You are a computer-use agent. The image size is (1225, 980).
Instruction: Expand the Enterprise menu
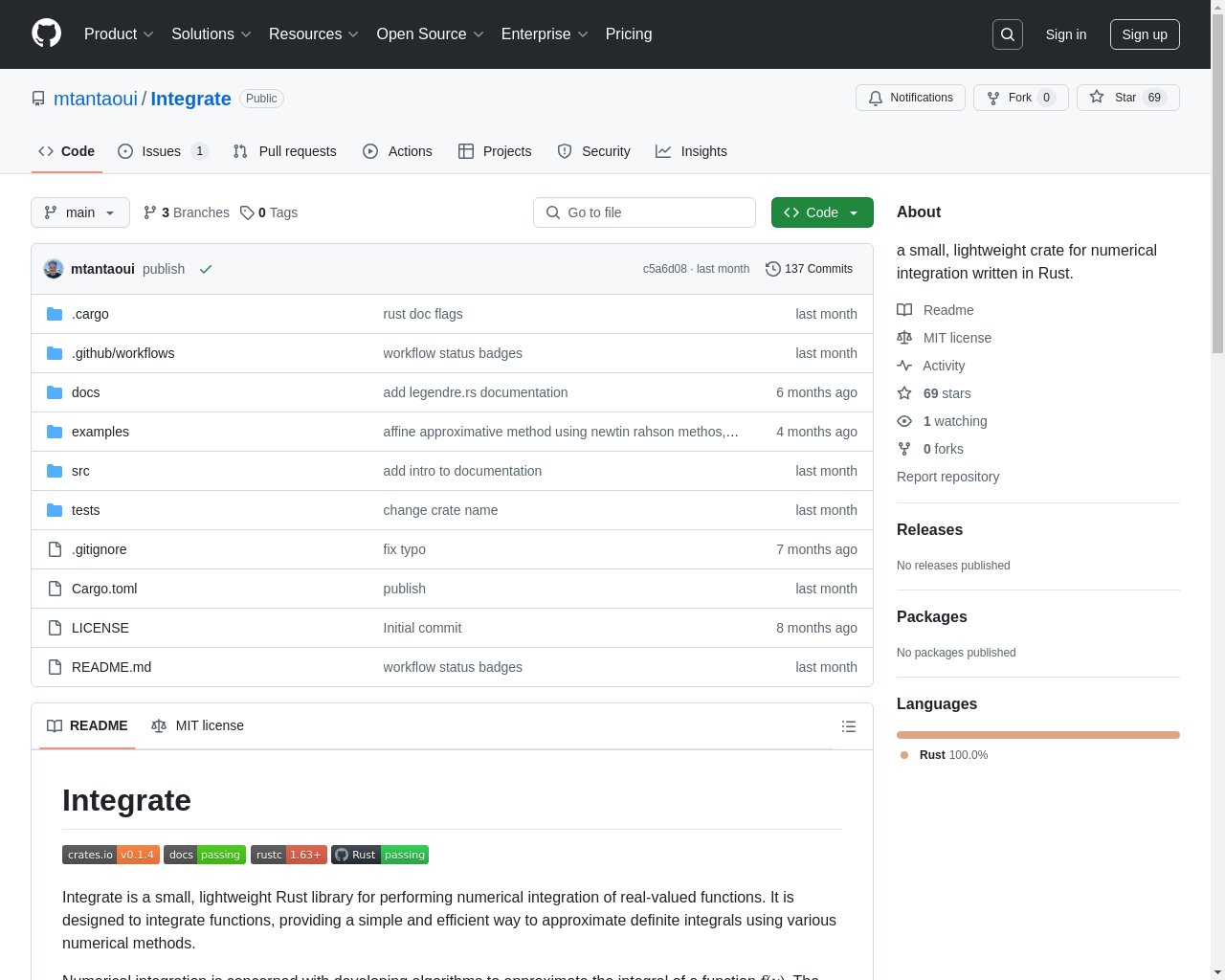(545, 34)
